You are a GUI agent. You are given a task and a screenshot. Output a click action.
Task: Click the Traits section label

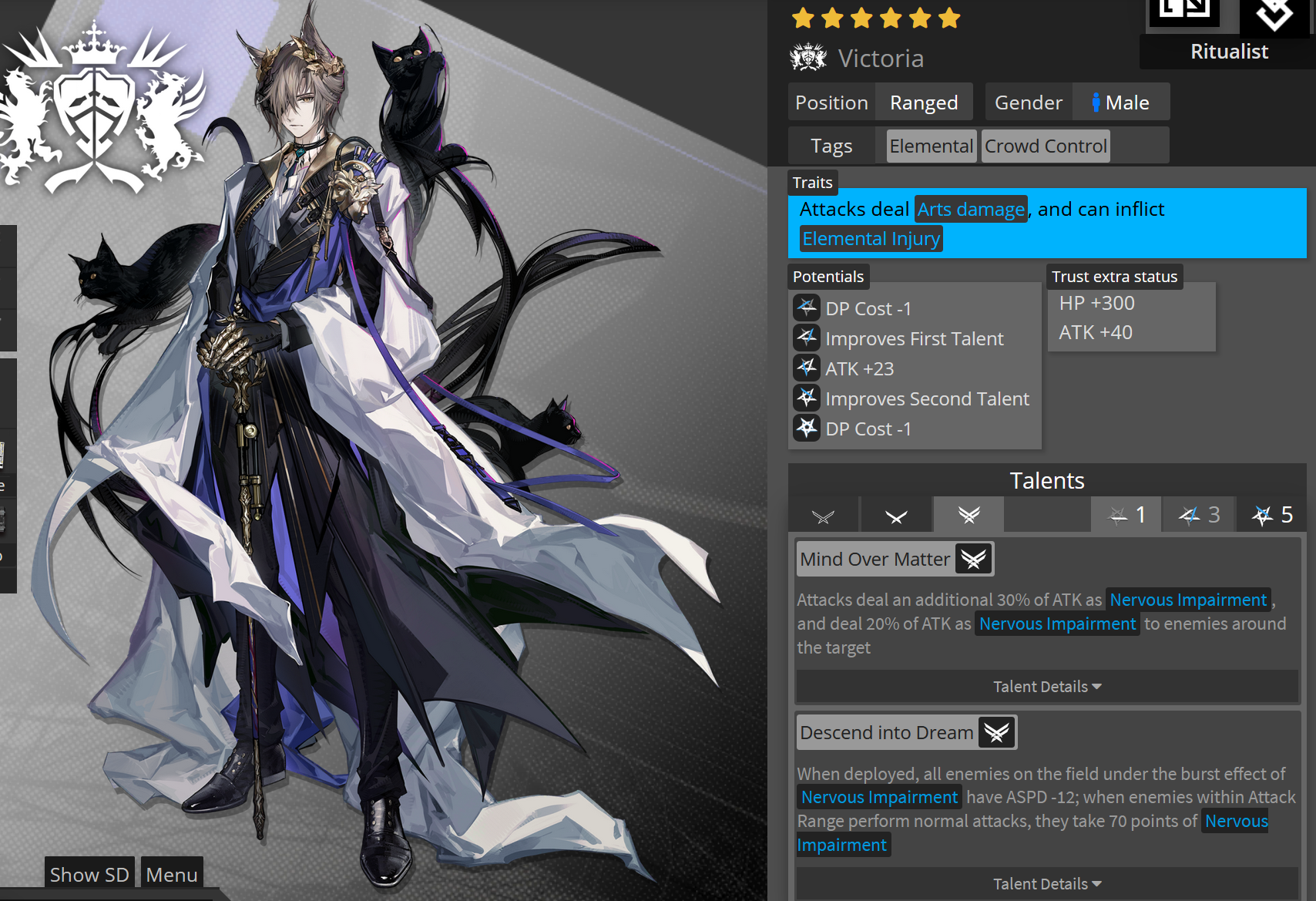coord(813,183)
